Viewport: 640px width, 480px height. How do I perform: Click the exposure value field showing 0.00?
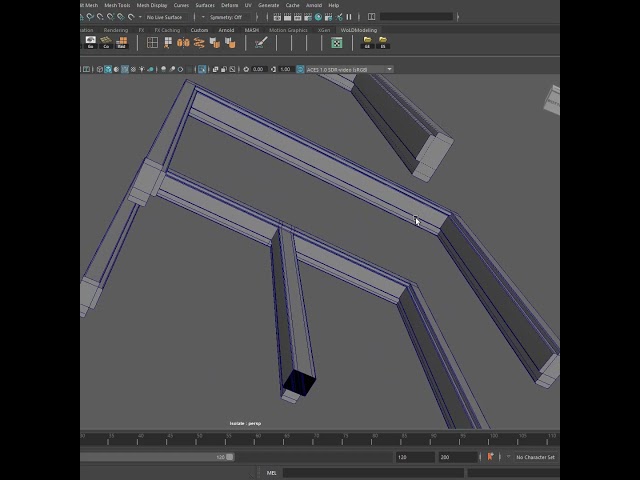(x=259, y=69)
